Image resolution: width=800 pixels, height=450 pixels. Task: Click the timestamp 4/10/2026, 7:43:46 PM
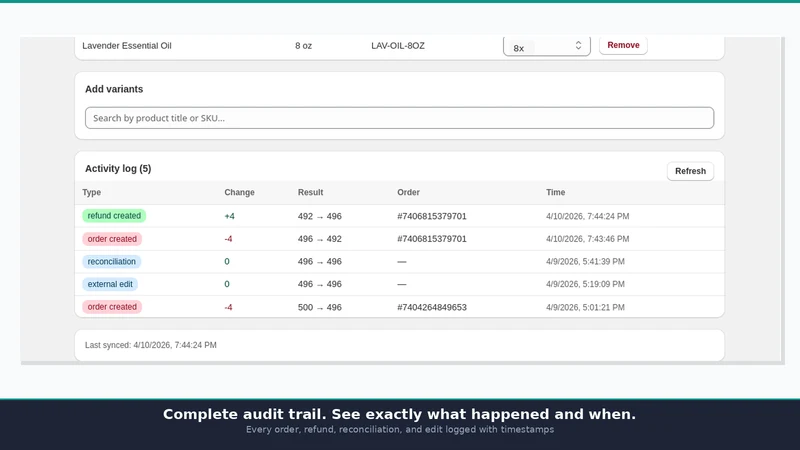coord(588,239)
